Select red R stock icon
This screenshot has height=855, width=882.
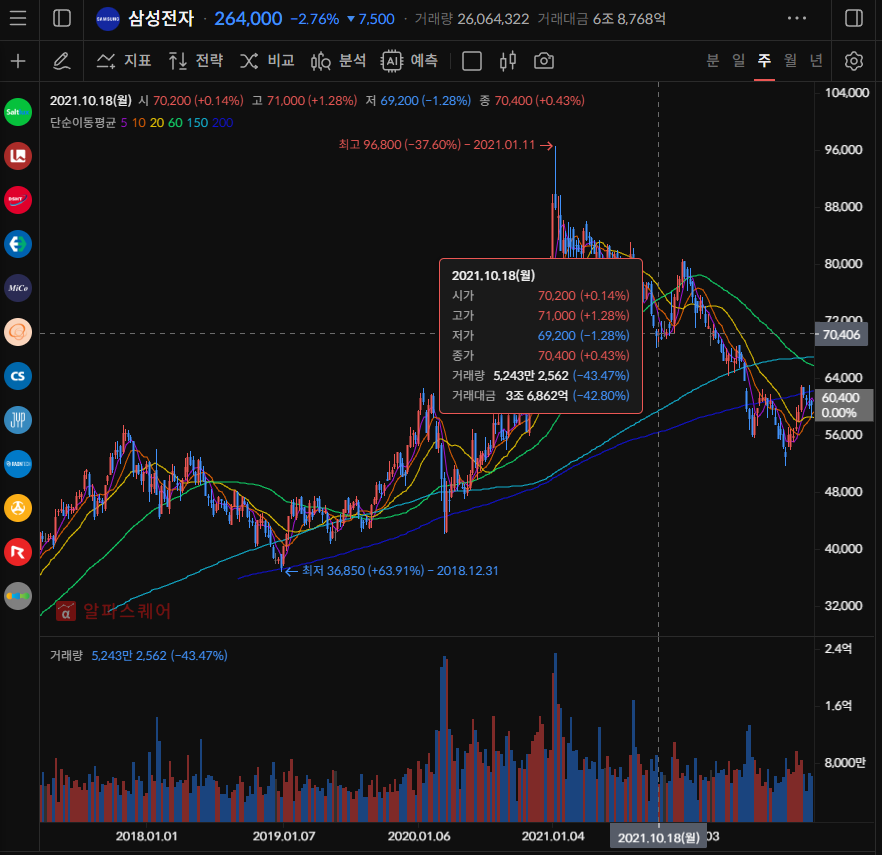coord(18,552)
